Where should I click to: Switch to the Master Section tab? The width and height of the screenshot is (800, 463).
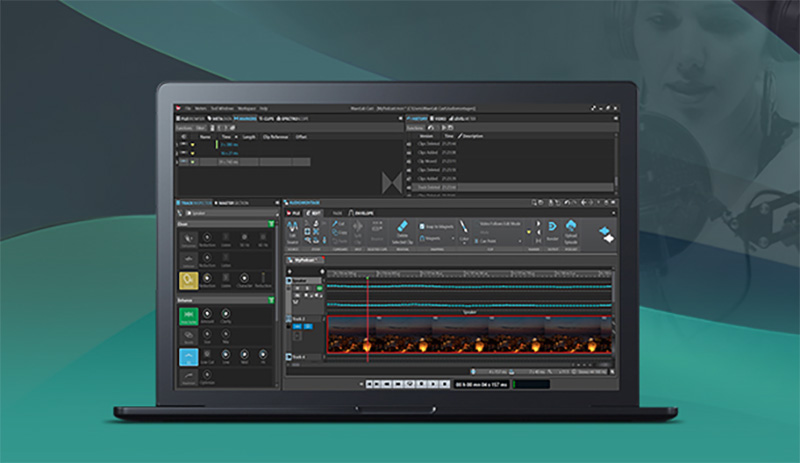point(232,203)
